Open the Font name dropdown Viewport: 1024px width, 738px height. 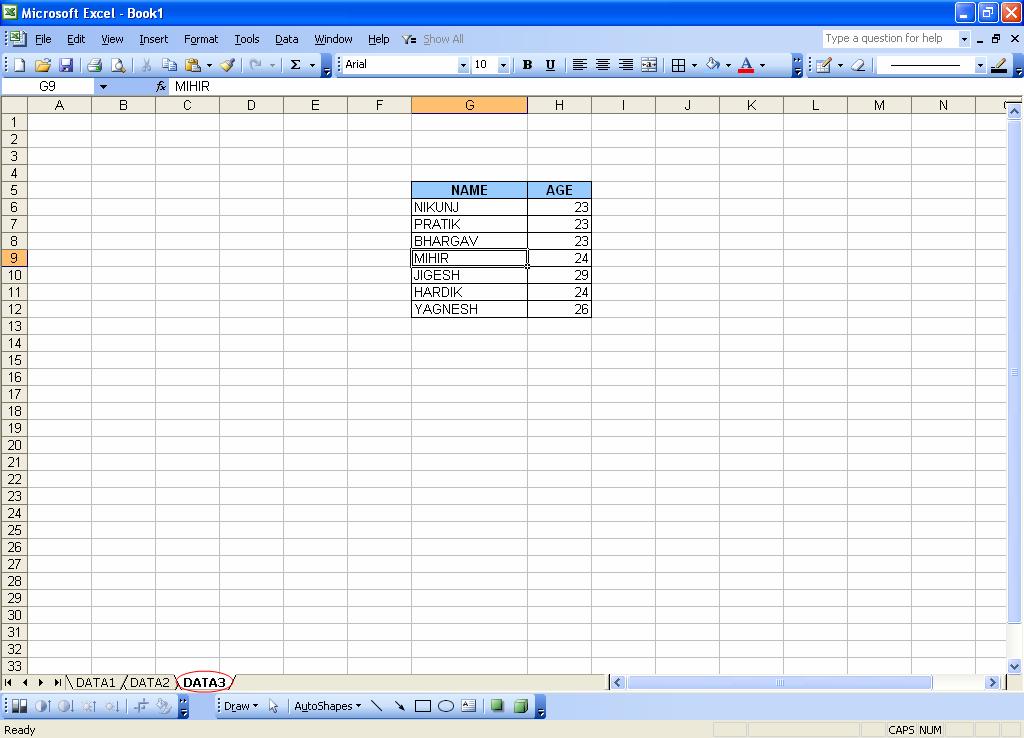(463, 65)
